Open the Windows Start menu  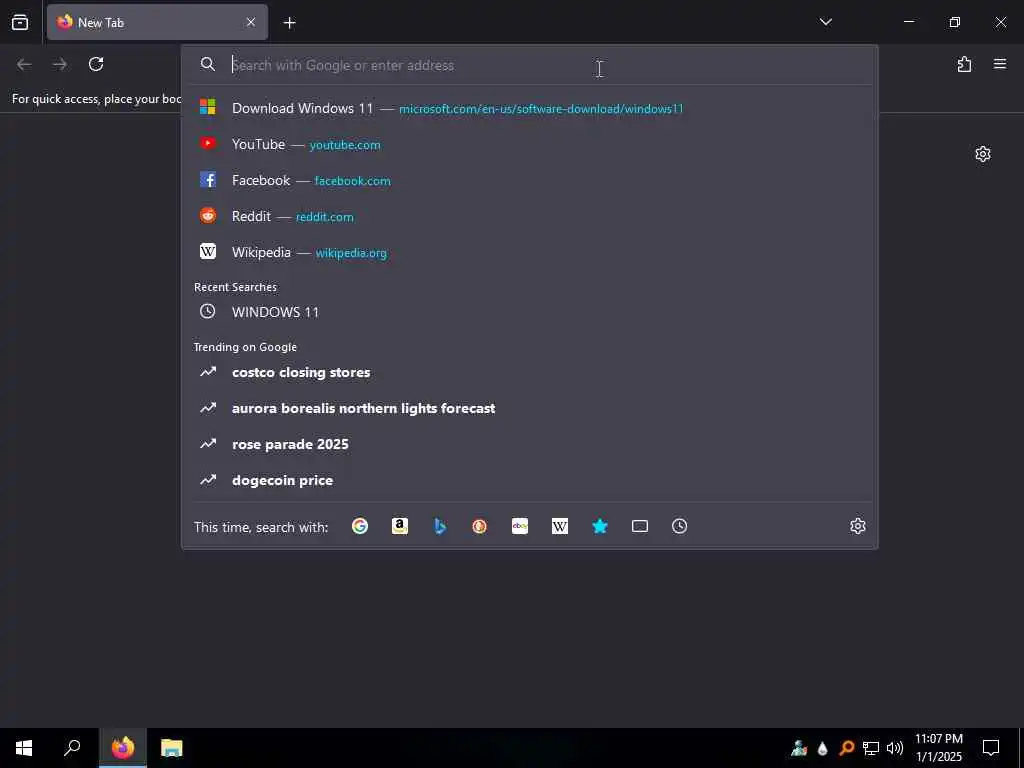click(24, 748)
